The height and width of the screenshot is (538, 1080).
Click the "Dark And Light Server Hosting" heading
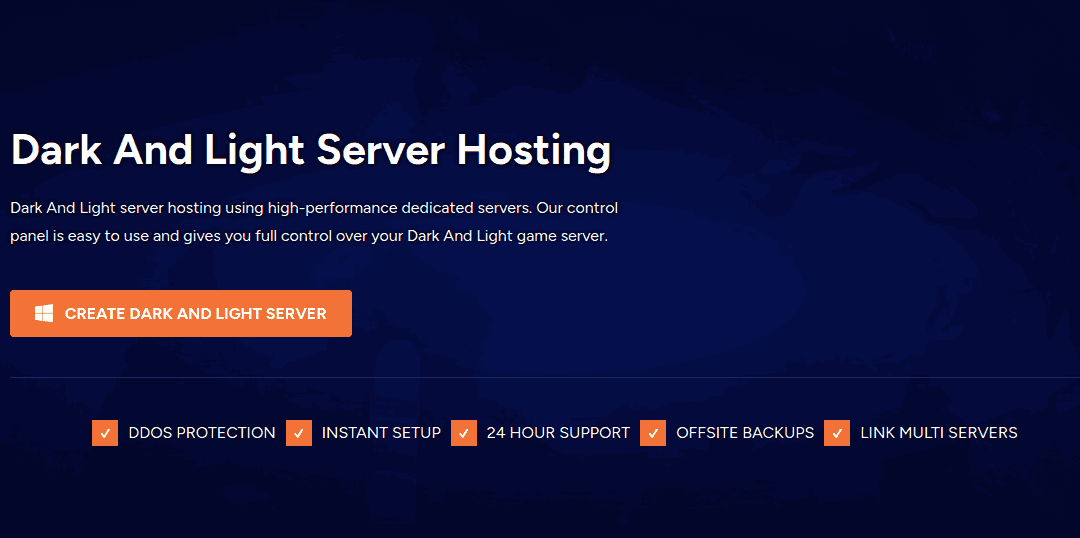[x=311, y=151]
